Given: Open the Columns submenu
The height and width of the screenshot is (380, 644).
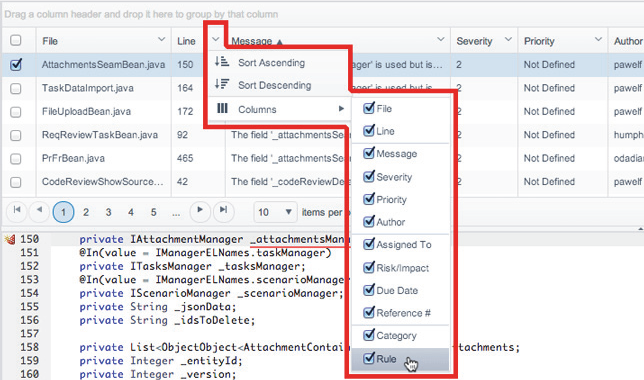Looking at the screenshot, I should pyautogui.click(x=279, y=109).
